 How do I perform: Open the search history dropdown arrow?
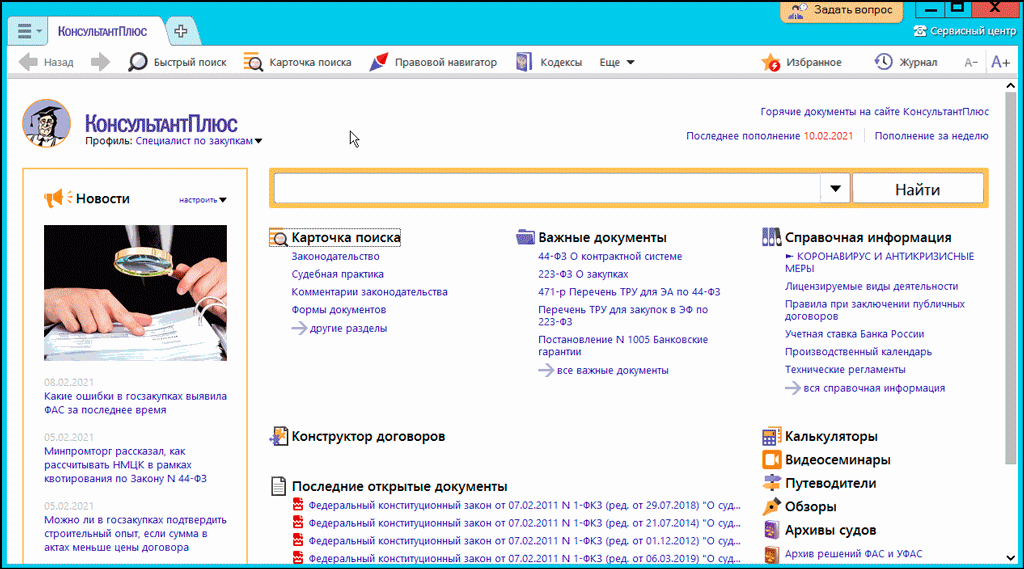click(x=835, y=189)
